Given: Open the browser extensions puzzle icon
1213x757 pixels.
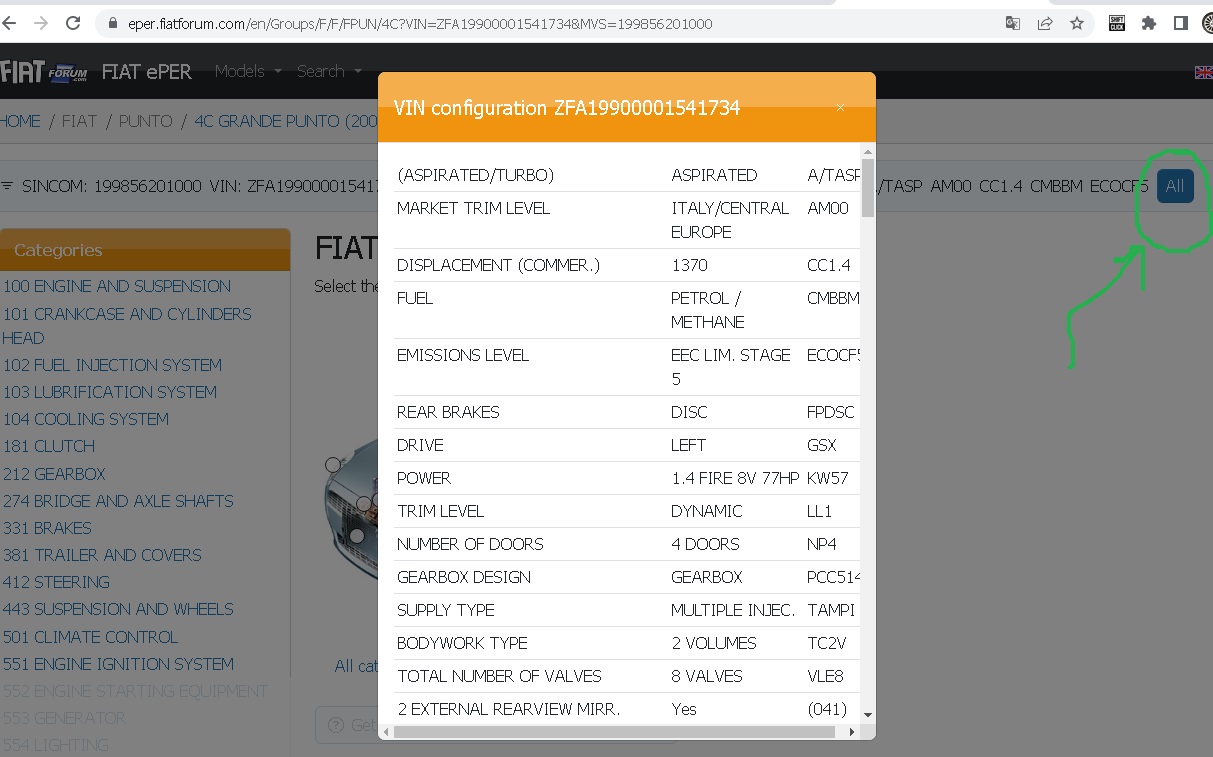Looking at the screenshot, I should (1149, 23).
